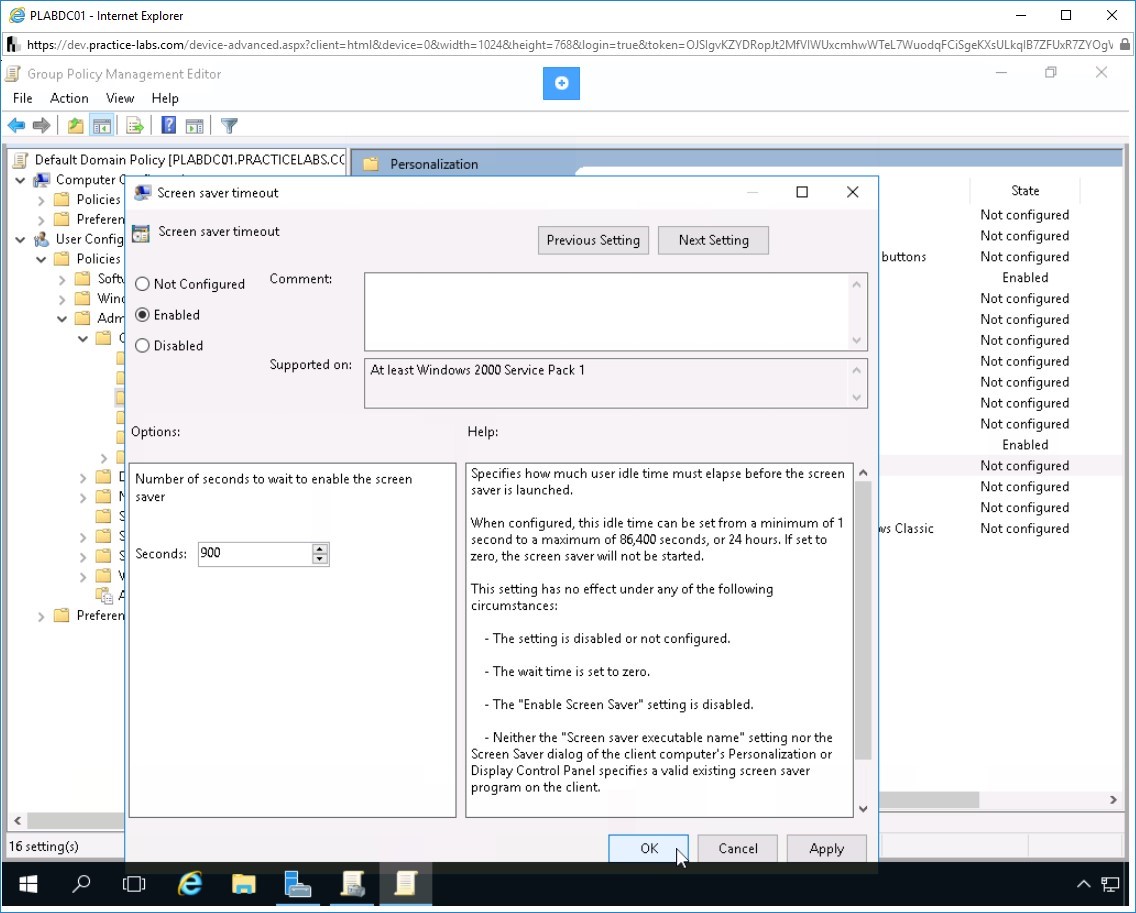Open the Action menu
The image size is (1136, 913).
(x=69, y=98)
